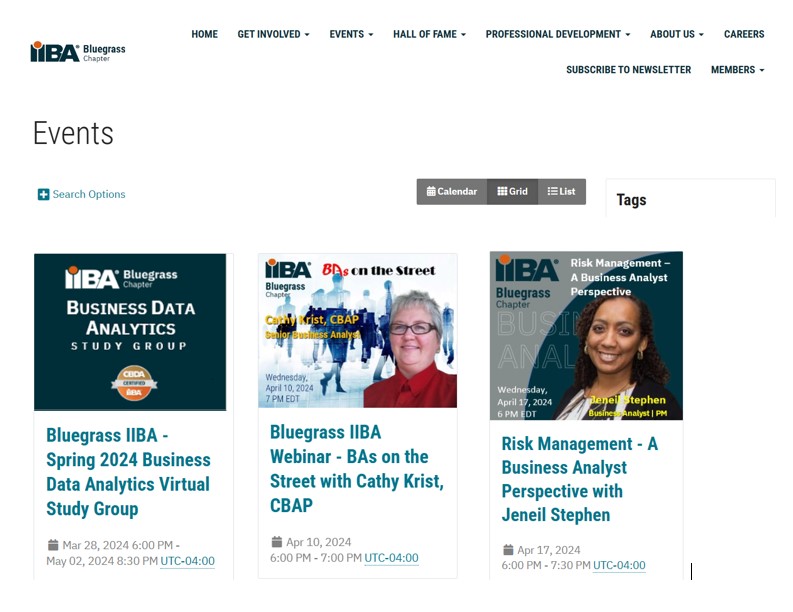Open Business Data Analytics Study Group event title
This screenshot has width=793, height=612.
[128, 472]
